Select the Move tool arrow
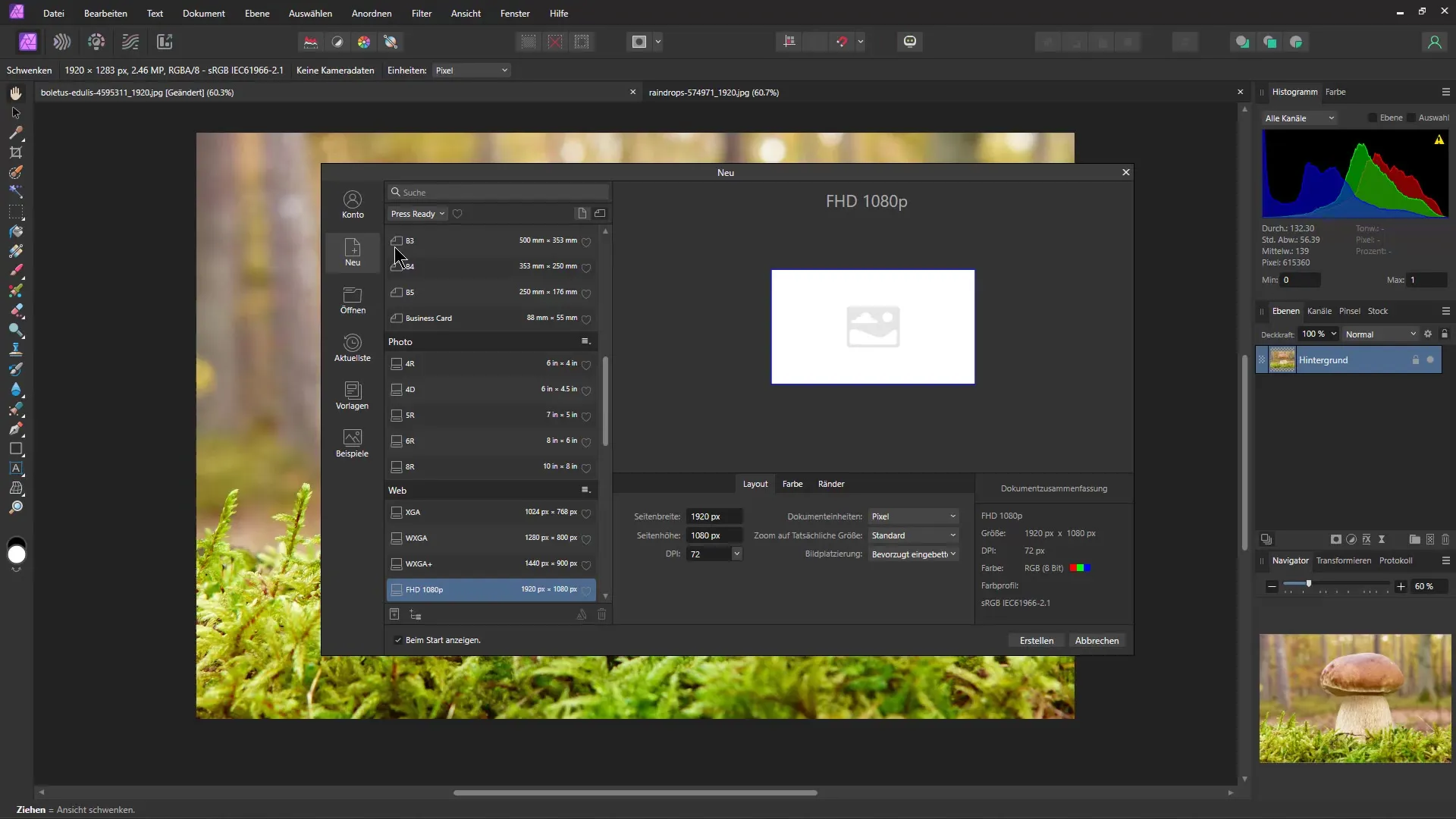Screen dimensions: 1456x819 coord(16,113)
